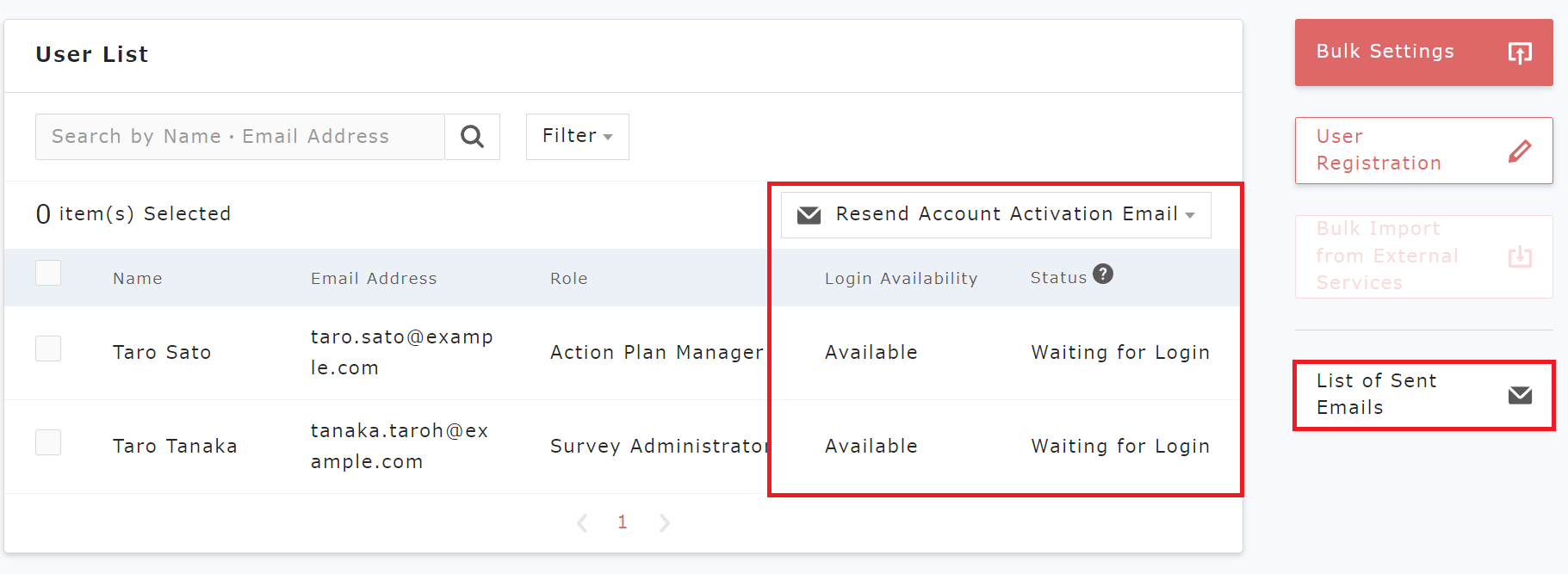The width and height of the screenshot is (1568, 574).
Task: Click the Status help question mark icon
Action: (1102, 275)
